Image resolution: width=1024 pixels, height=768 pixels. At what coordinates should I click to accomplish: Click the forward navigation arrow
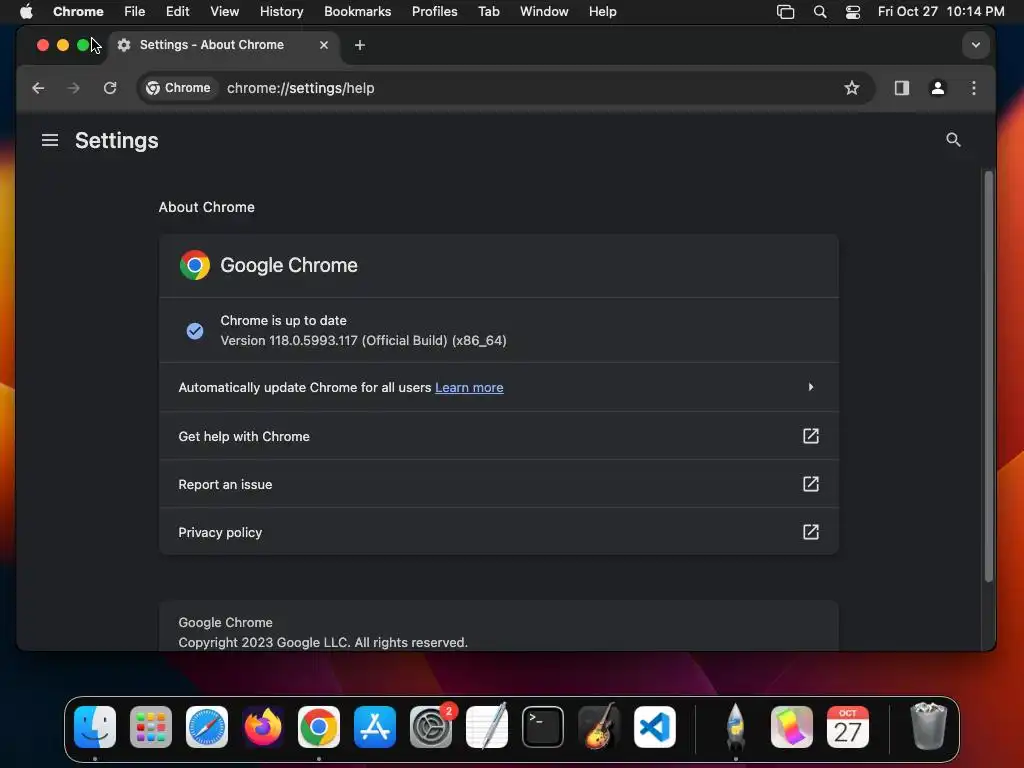click(x=73, y=88)
